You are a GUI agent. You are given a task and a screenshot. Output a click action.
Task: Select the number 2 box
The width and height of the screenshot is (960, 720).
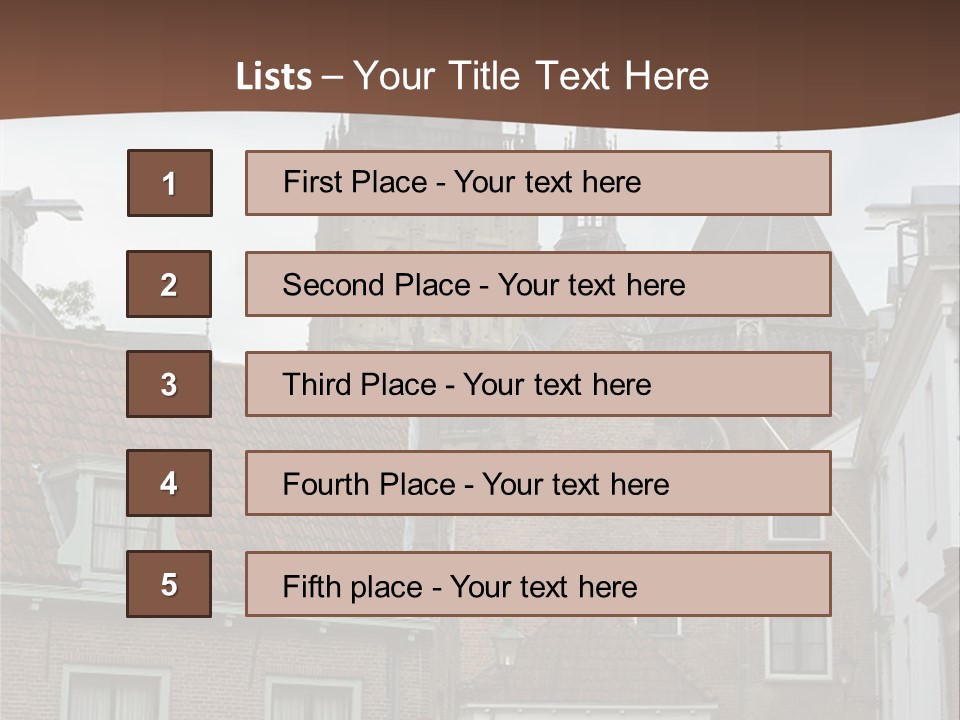[169, 284]
